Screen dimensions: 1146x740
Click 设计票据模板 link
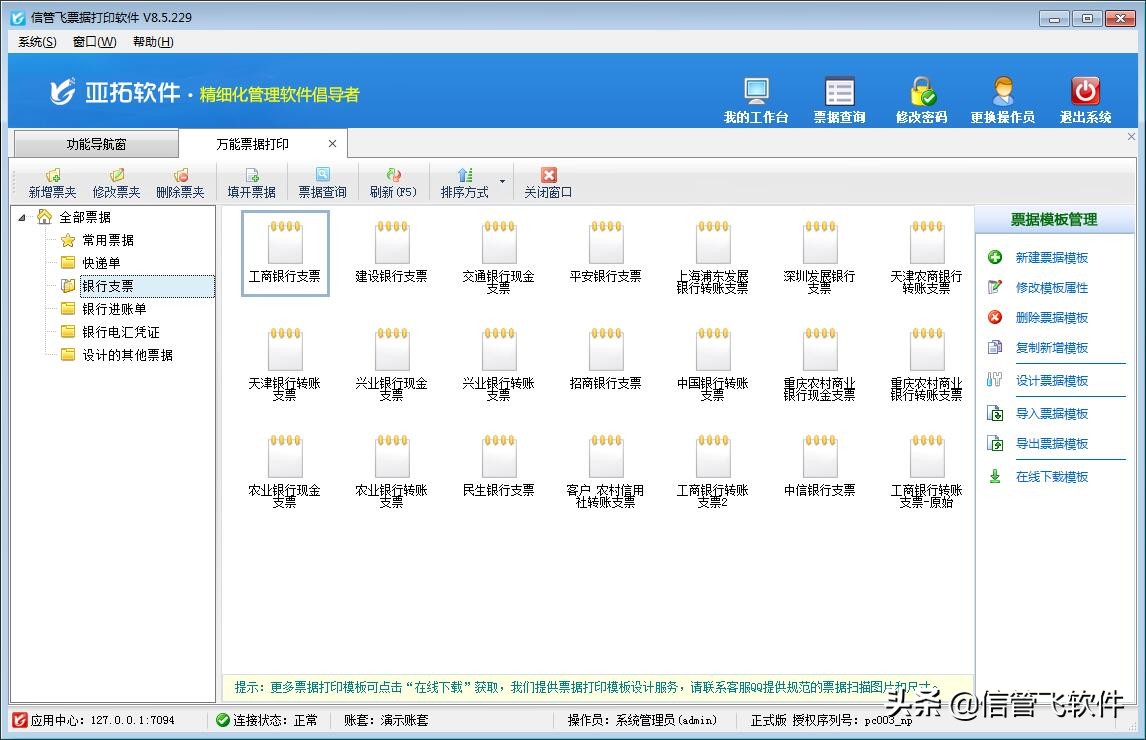coord(1052,380)
